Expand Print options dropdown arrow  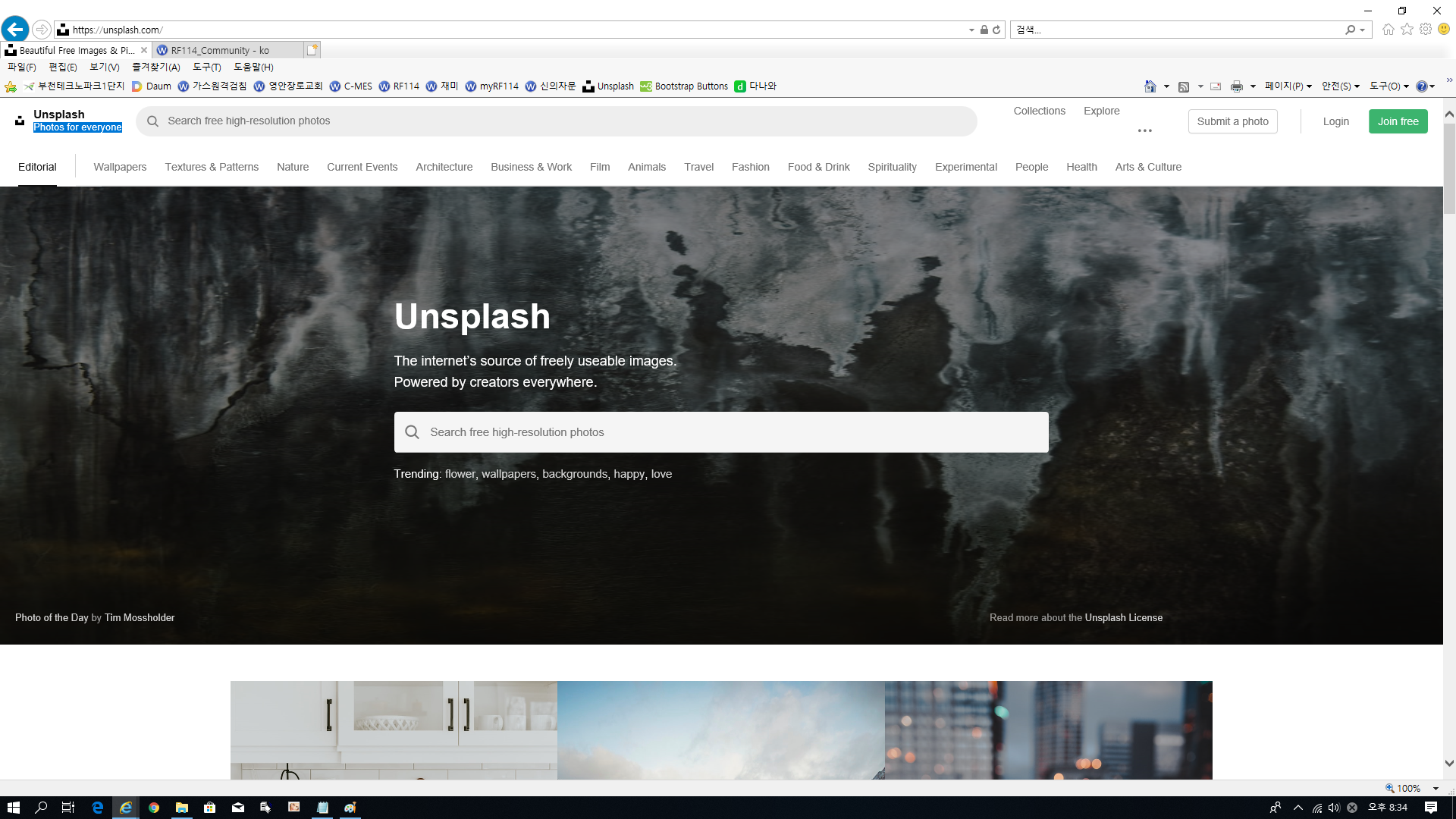coord(1253,86)
